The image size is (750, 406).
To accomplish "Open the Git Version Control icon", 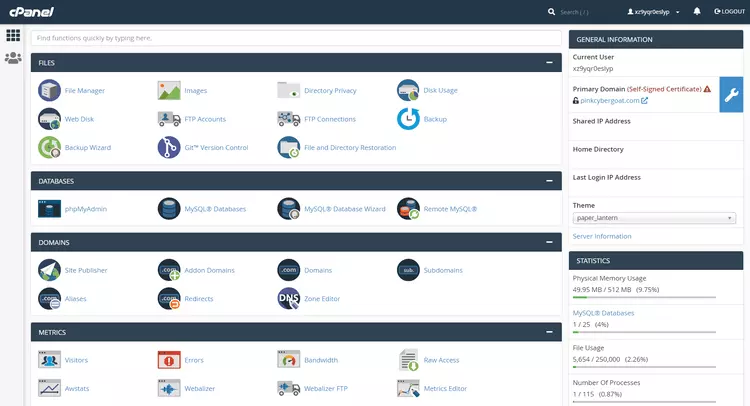I will [169, 147].
